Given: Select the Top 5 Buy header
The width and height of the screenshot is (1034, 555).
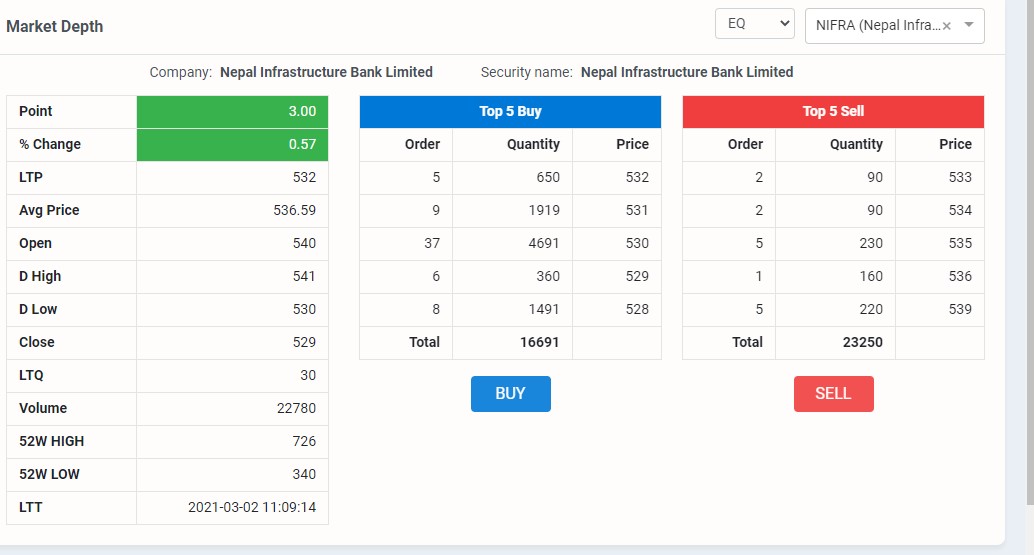Looking at the screenshot, I should coord(510,111).
